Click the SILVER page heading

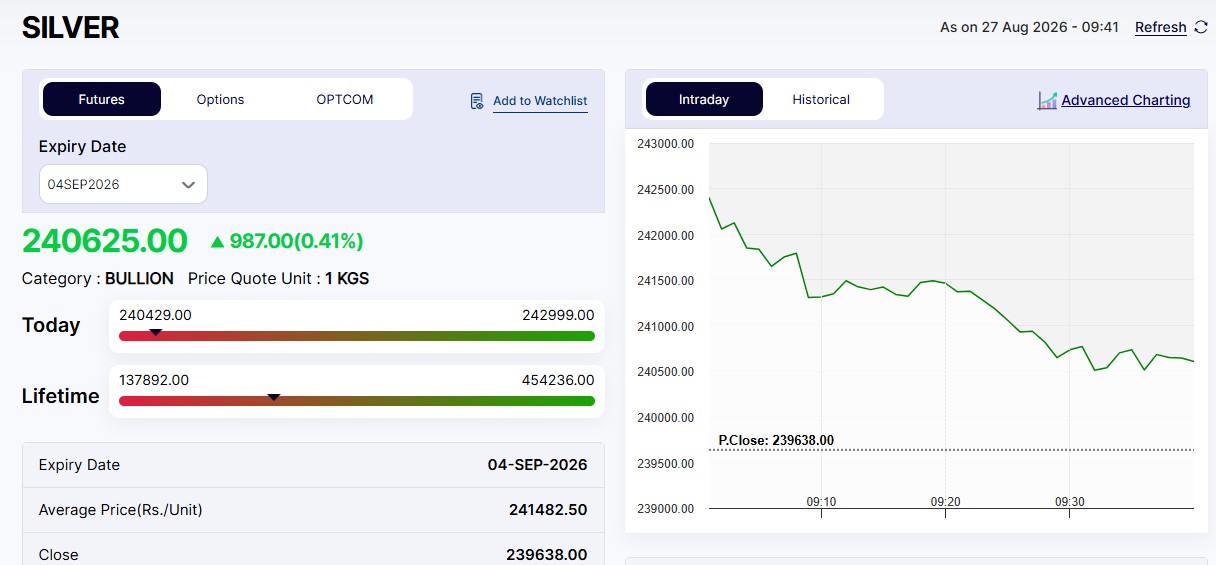click(x=71, y=28)
